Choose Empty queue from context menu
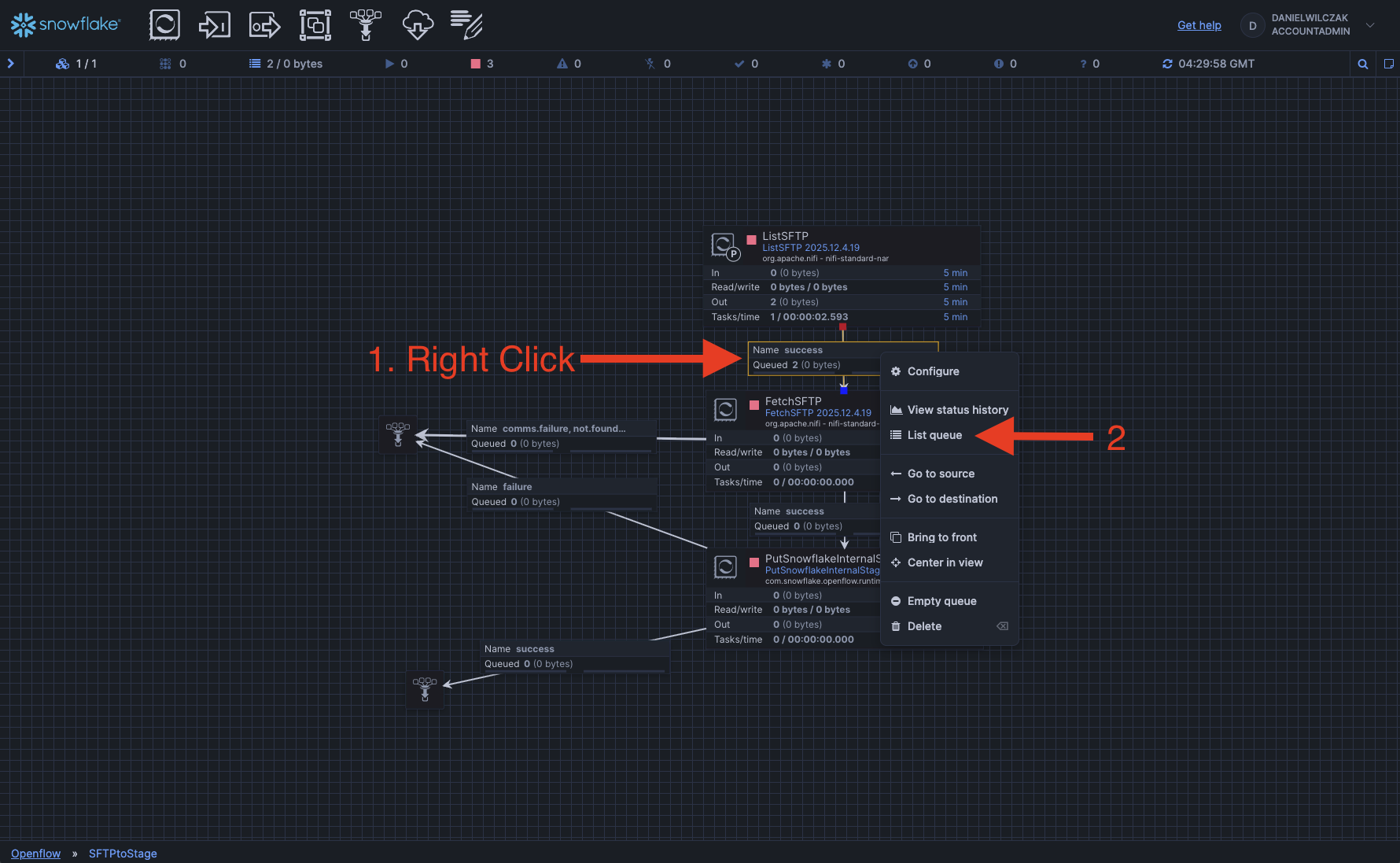The image size is (1400, 863). 941,601
